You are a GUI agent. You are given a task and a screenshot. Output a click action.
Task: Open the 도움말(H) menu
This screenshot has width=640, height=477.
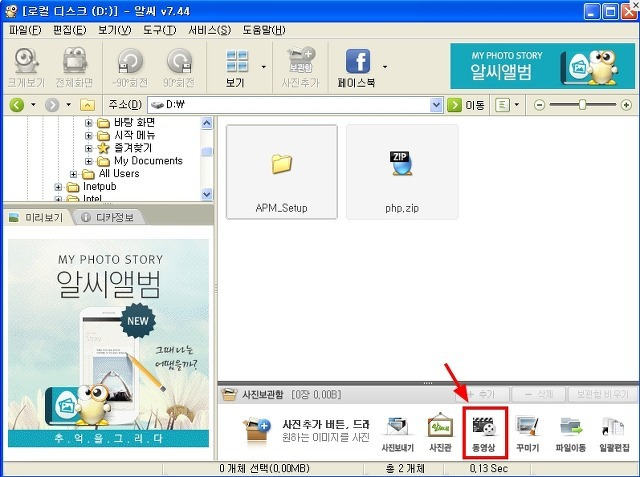[x=264, y=30]
